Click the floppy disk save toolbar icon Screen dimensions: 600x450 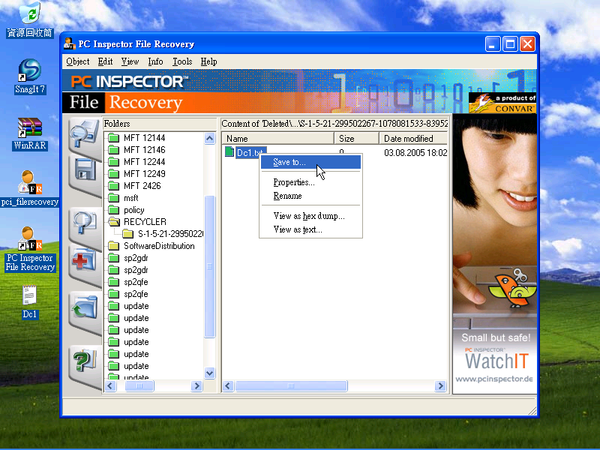[x=85, y=170]
